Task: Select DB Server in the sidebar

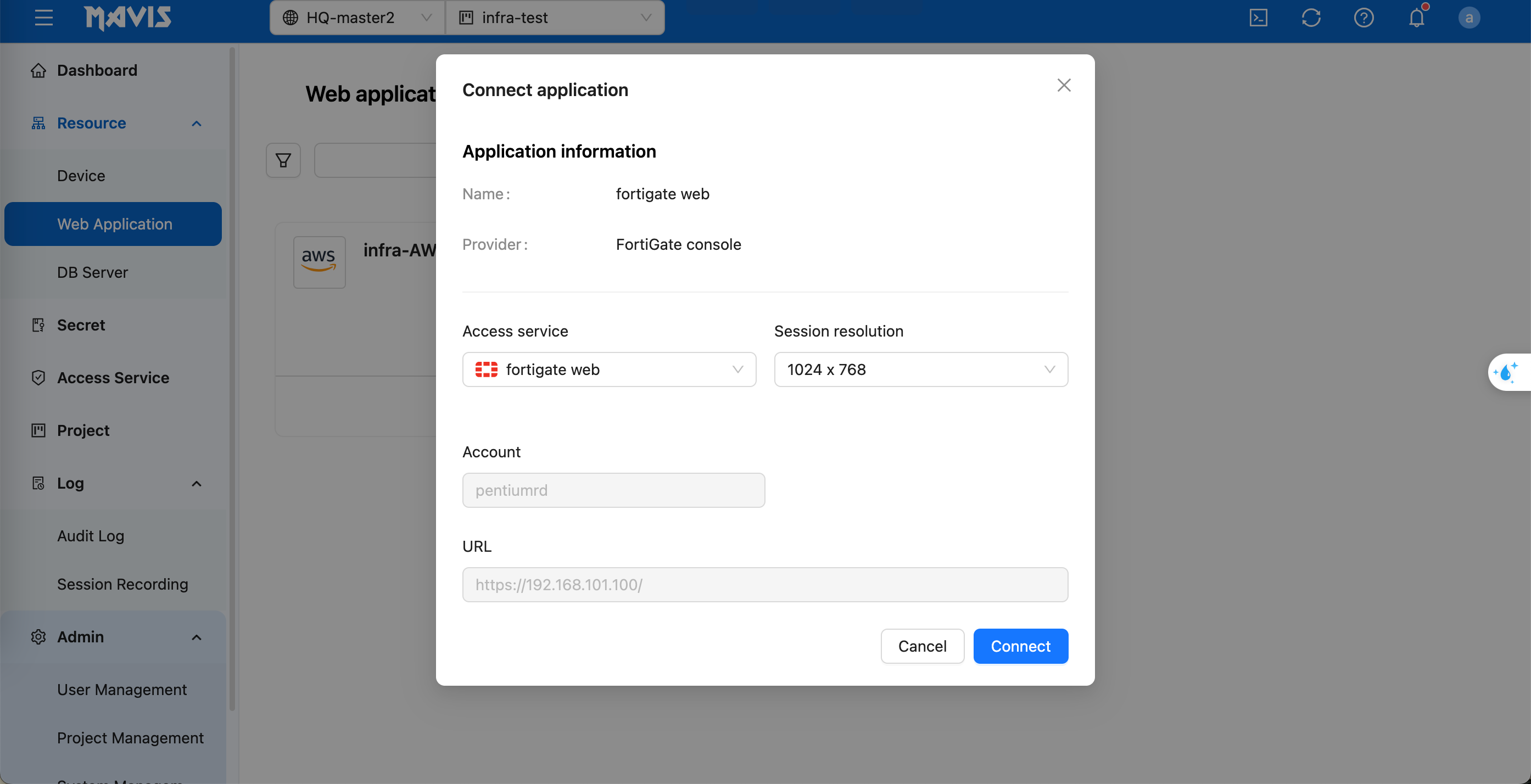Action: pyautogui.click(x=92, y=272)
